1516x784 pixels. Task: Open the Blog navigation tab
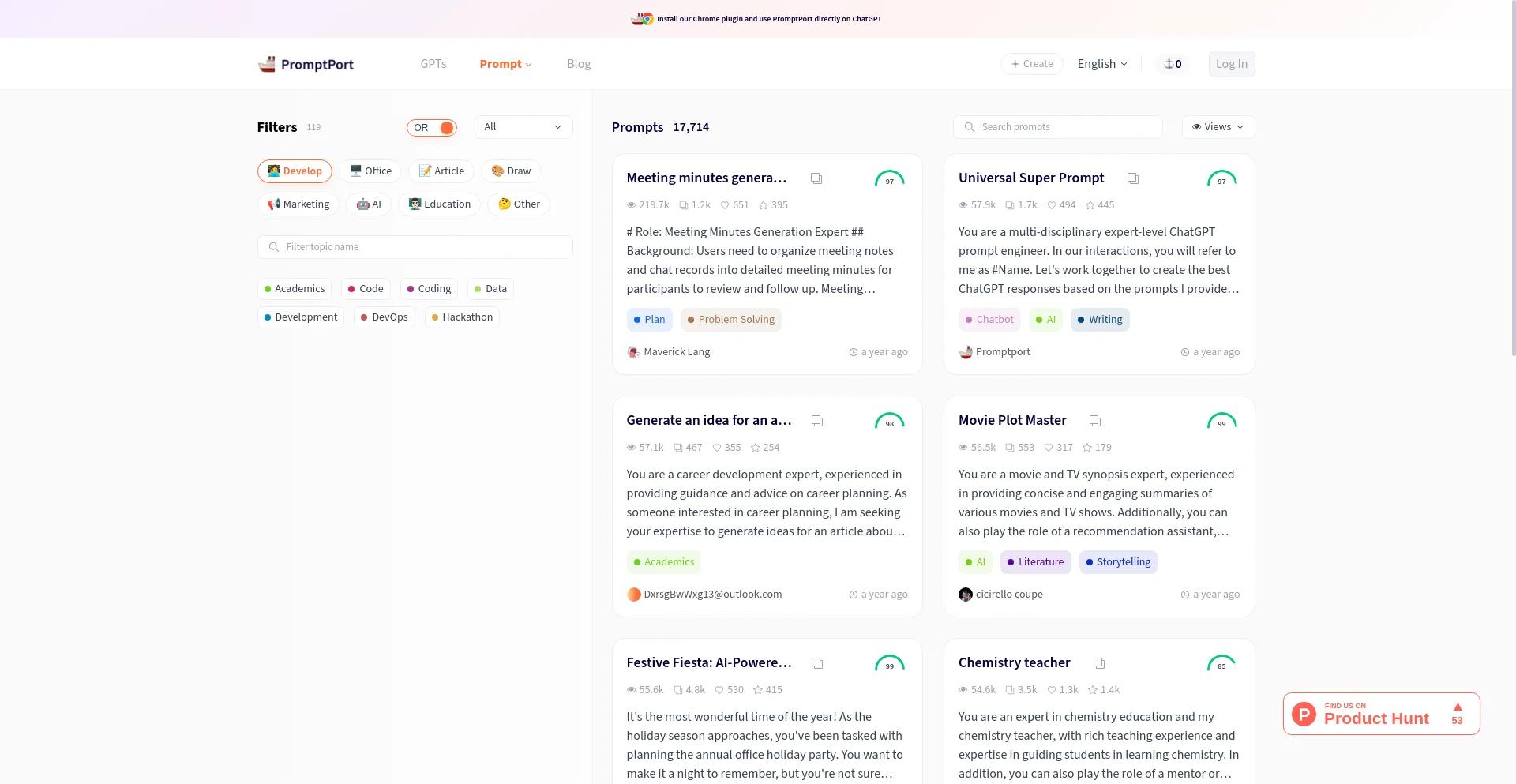tap(579, 64)
